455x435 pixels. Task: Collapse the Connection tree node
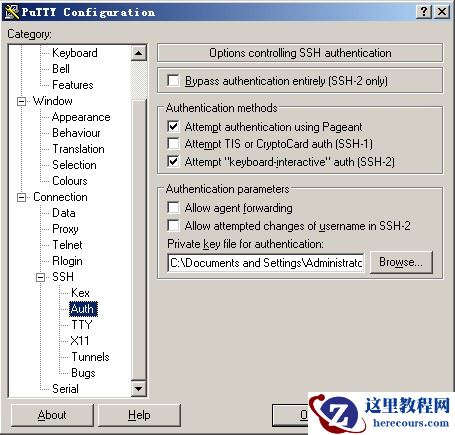[x=21, y=197]
